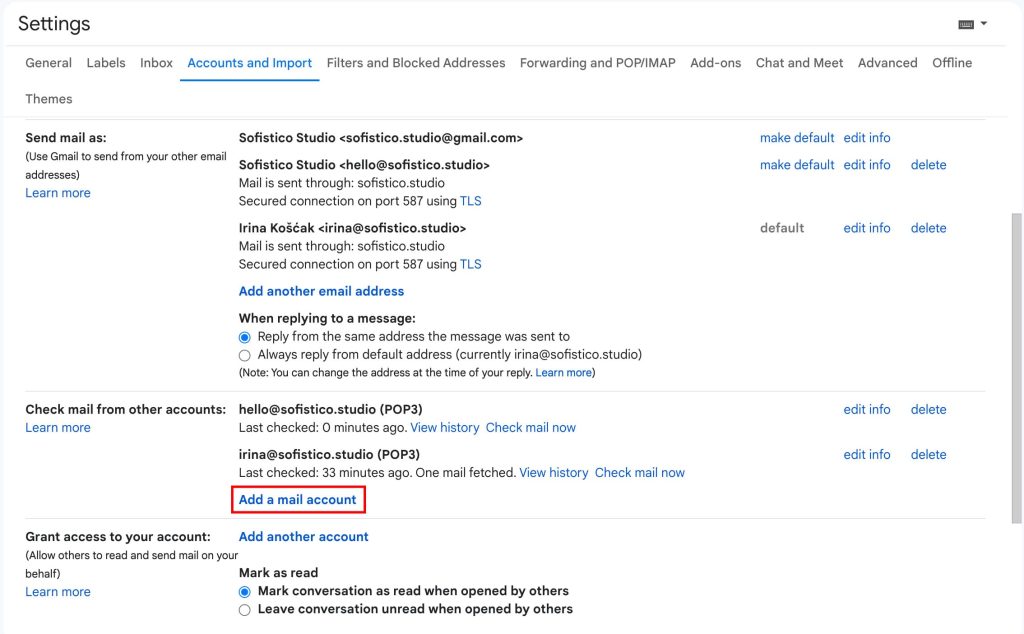Click Add another account link
This screenshot has height=634, width=1024.
pos(303,536)
